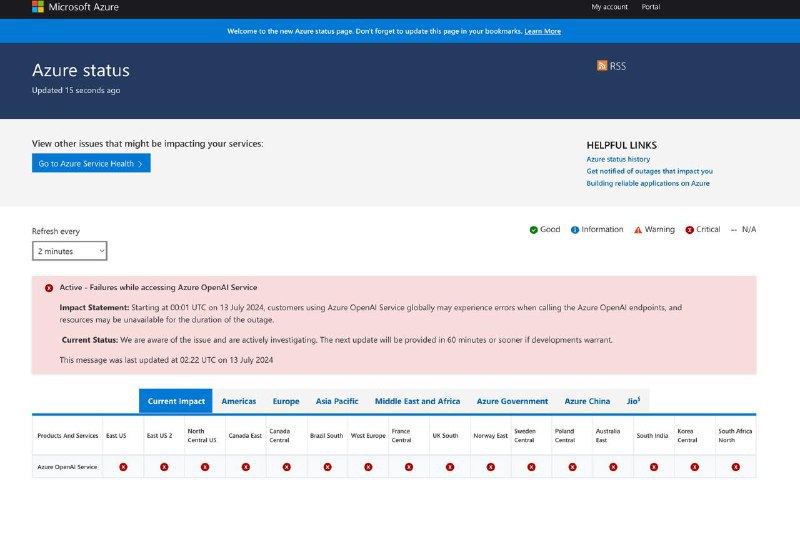Click the Learn More link in banner
800x536 pixels.
click(542, 31)
